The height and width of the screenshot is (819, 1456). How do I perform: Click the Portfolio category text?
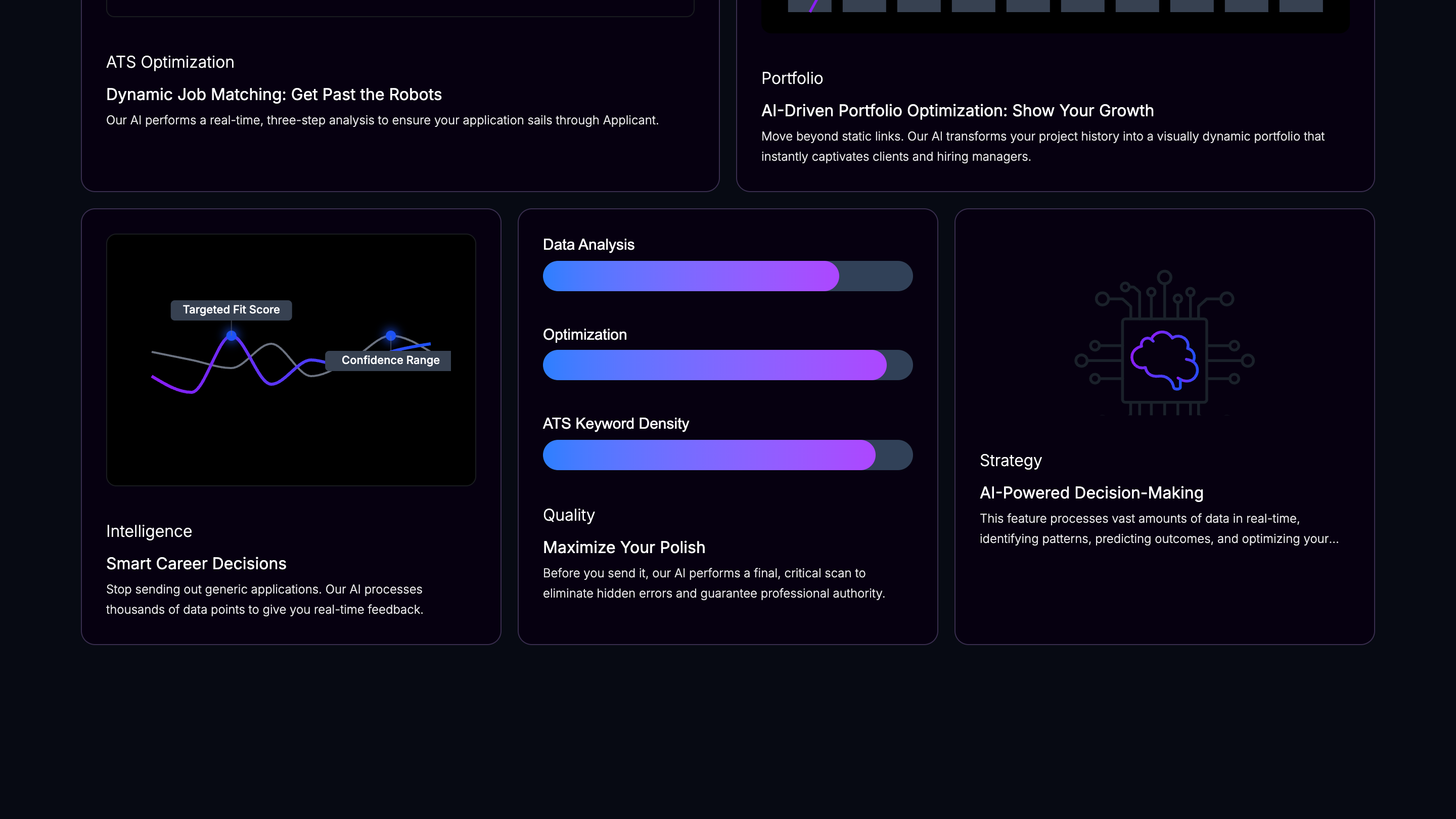[792, 78]
